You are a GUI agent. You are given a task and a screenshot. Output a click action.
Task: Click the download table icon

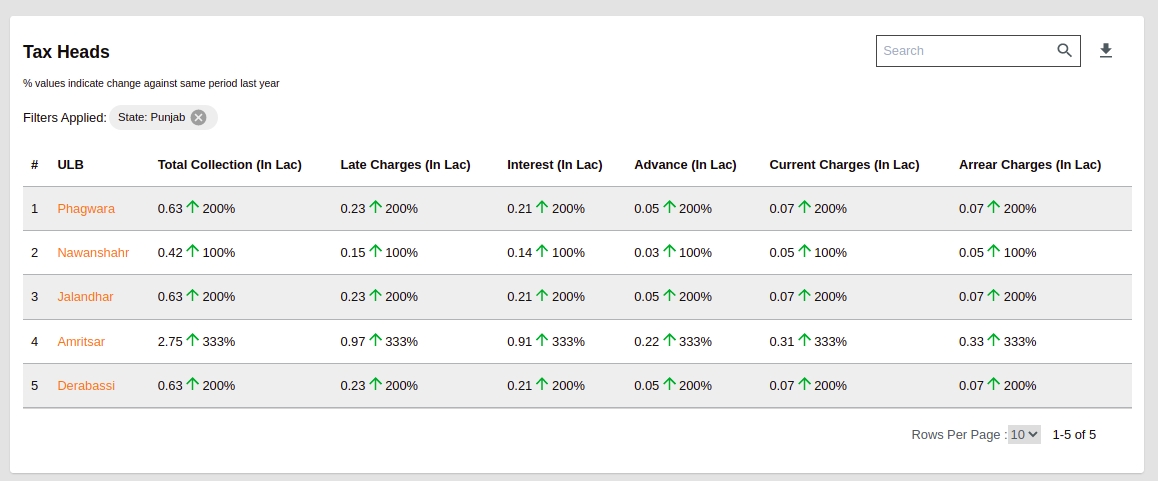pos(1106,51)
